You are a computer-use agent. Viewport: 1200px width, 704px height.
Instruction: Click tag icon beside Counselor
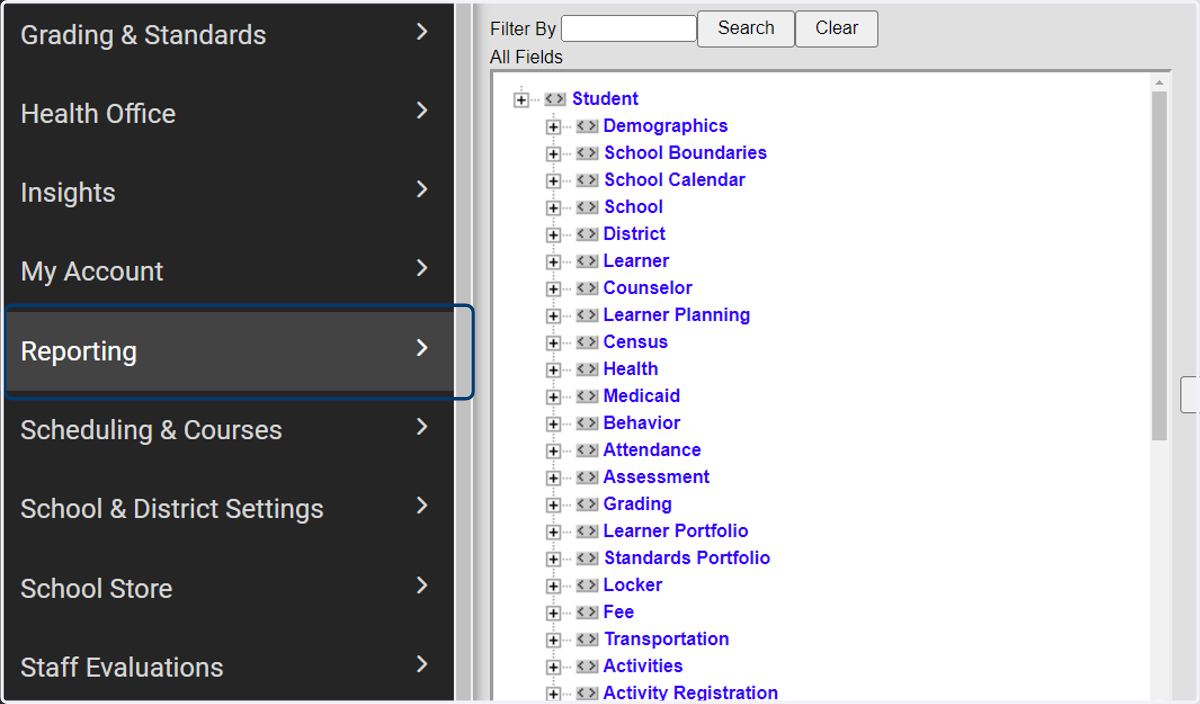click(x=587, y=288)
